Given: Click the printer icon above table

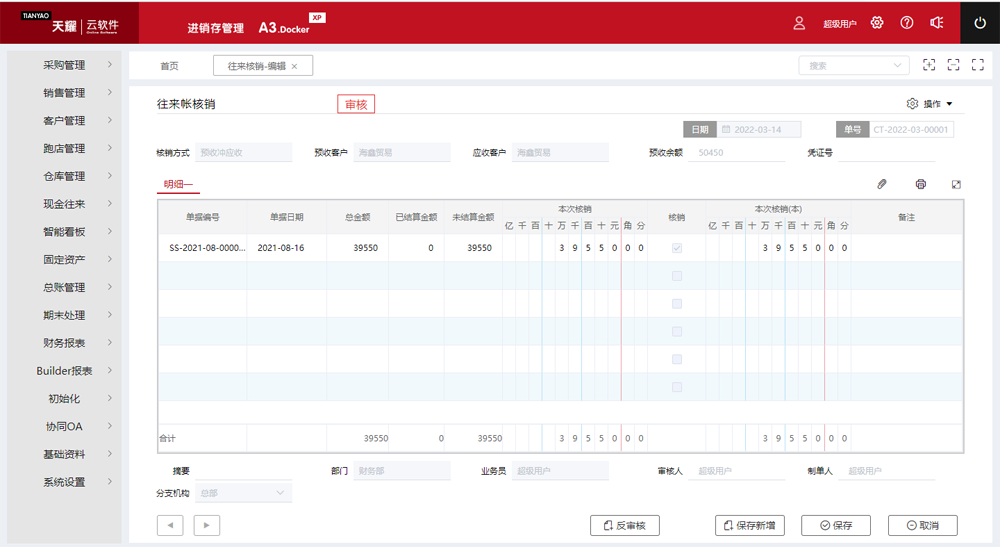Looking at the screenshot, I should [x=920, y=184].
